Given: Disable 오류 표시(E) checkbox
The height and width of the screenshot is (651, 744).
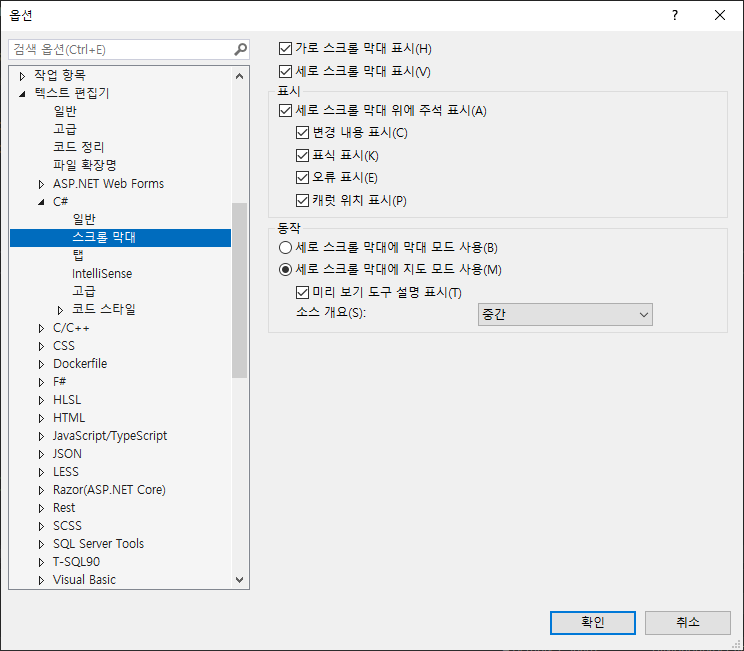Looking at the screenshot, I should 302,177.
